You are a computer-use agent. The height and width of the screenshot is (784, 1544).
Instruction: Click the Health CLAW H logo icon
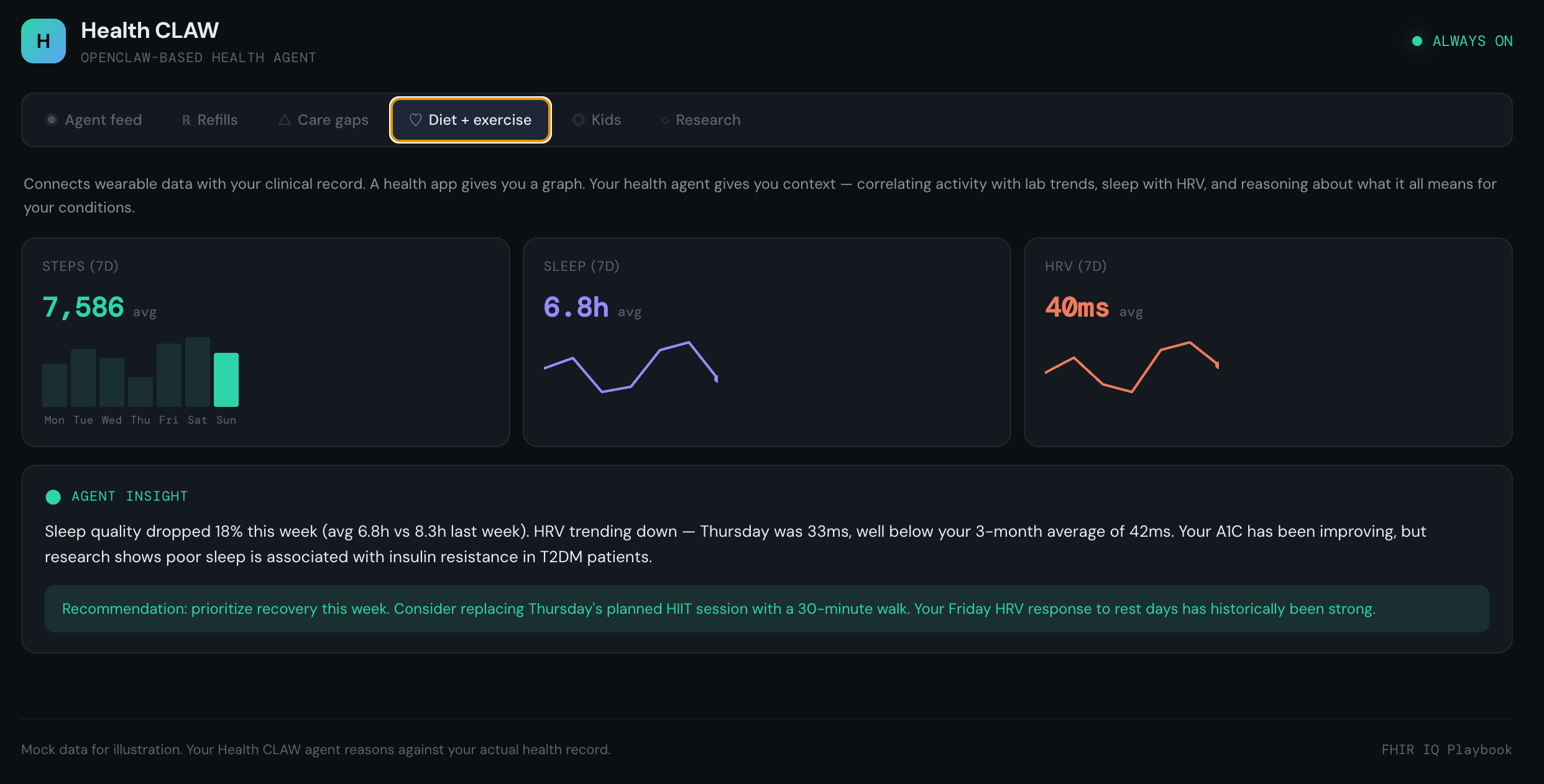pos(43,41)
